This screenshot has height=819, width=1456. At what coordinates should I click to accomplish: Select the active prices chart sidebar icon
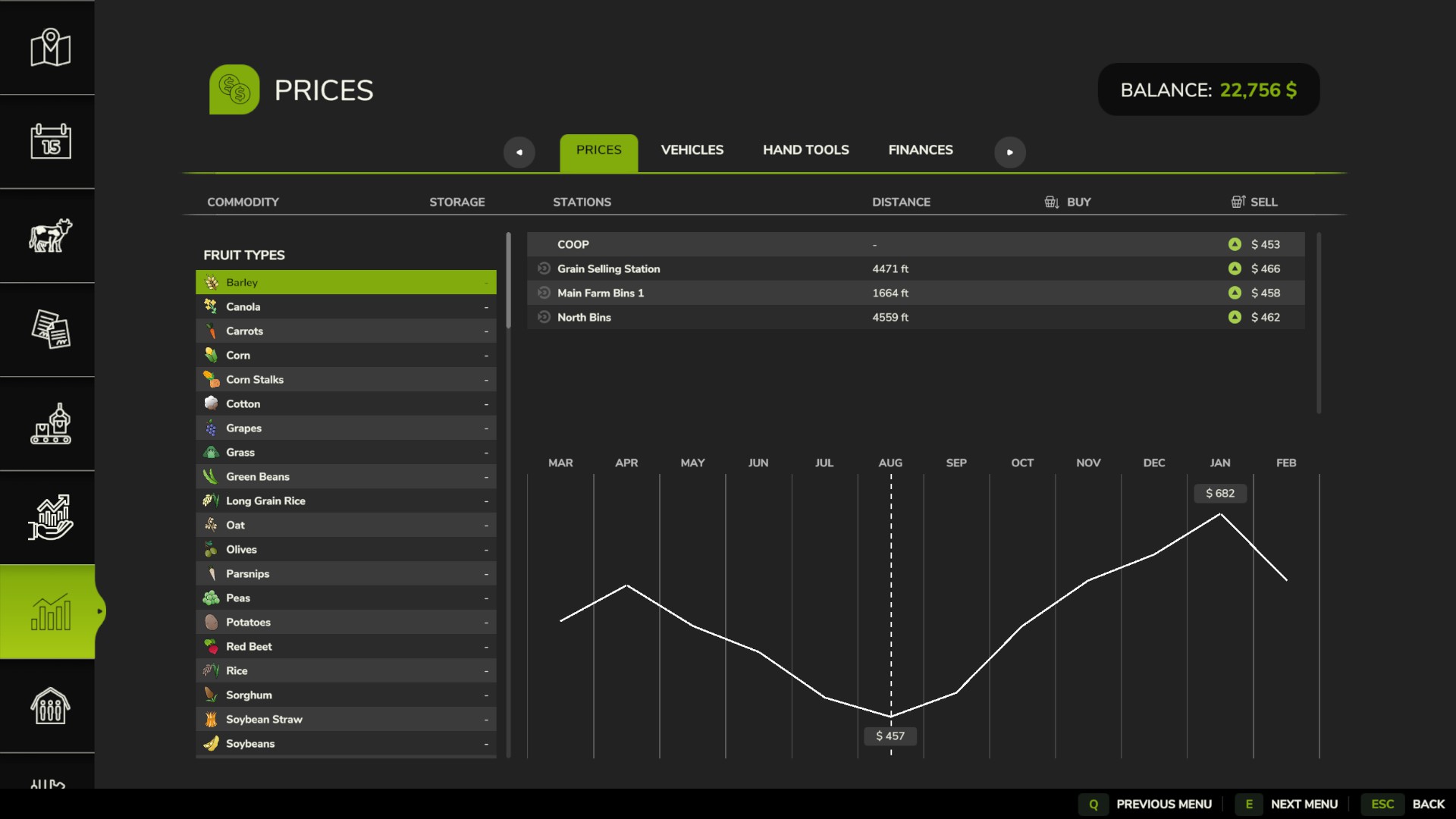[x=50, y=611]
